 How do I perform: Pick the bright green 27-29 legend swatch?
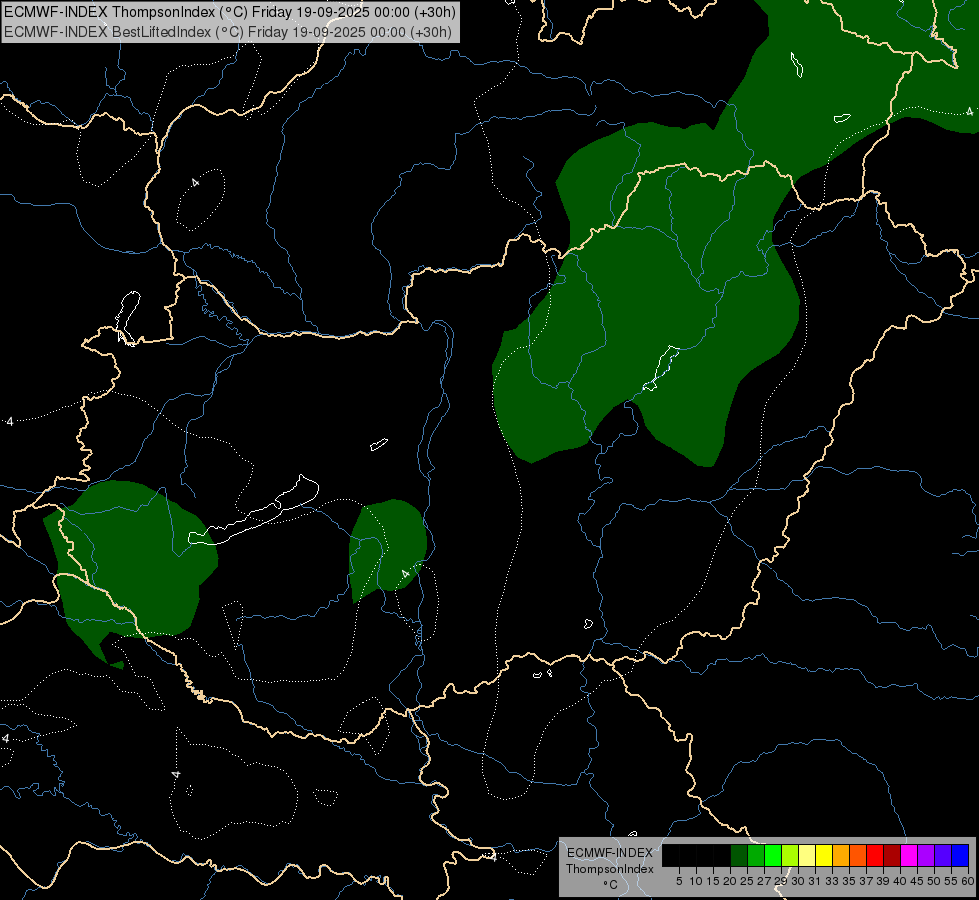pos(773,855)
